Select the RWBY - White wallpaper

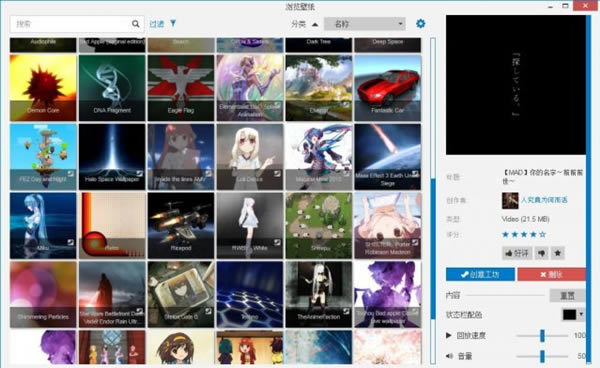point(249,226)
